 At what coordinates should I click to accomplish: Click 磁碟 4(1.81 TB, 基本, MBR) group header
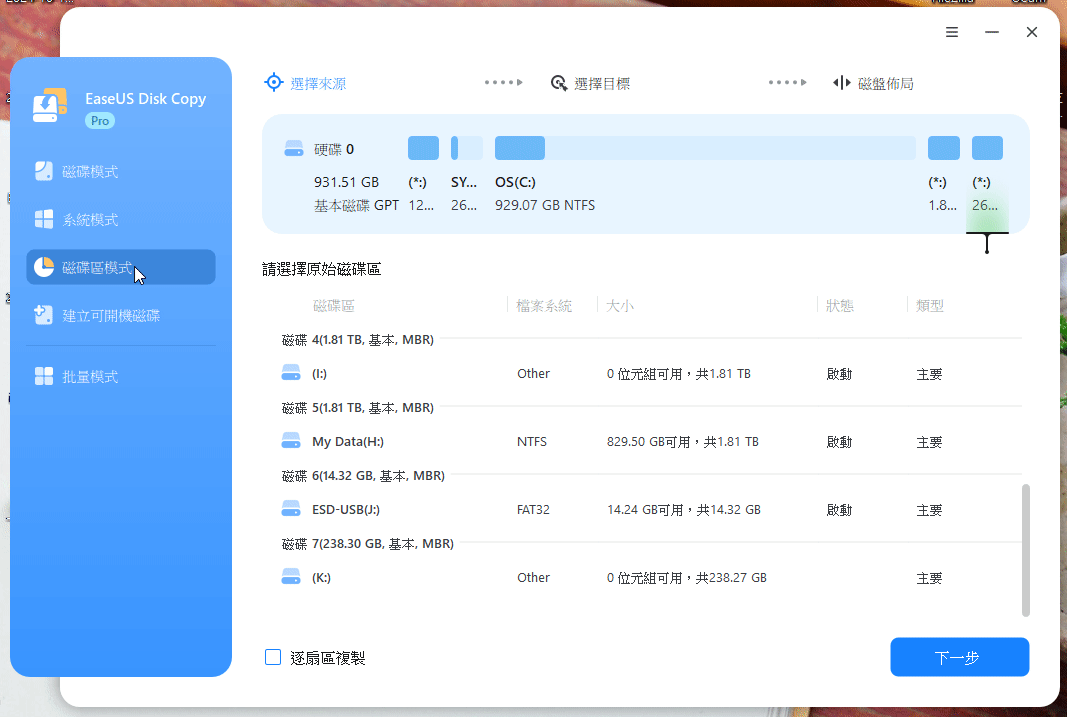(358, 339)
